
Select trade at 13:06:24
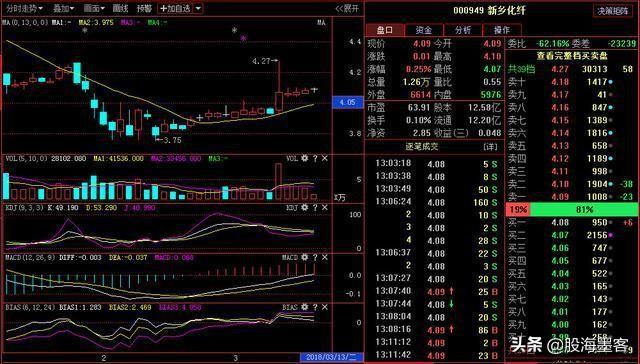[436, 202]
